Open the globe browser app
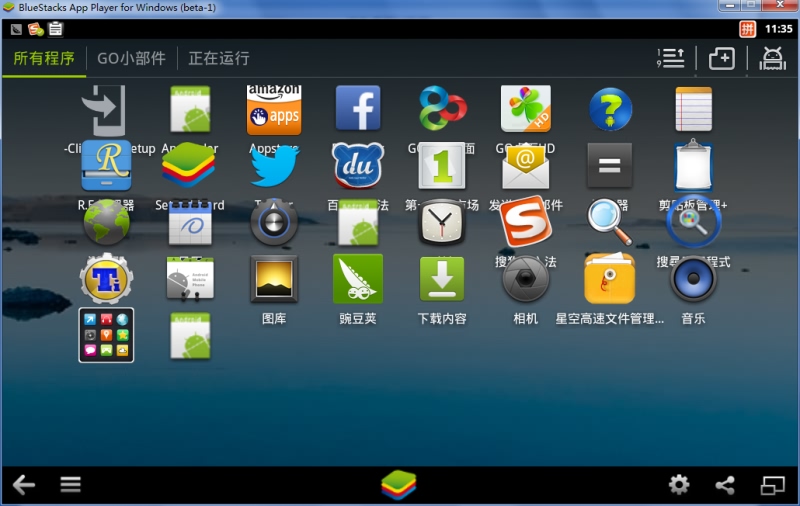 click(x=106, y=223)
